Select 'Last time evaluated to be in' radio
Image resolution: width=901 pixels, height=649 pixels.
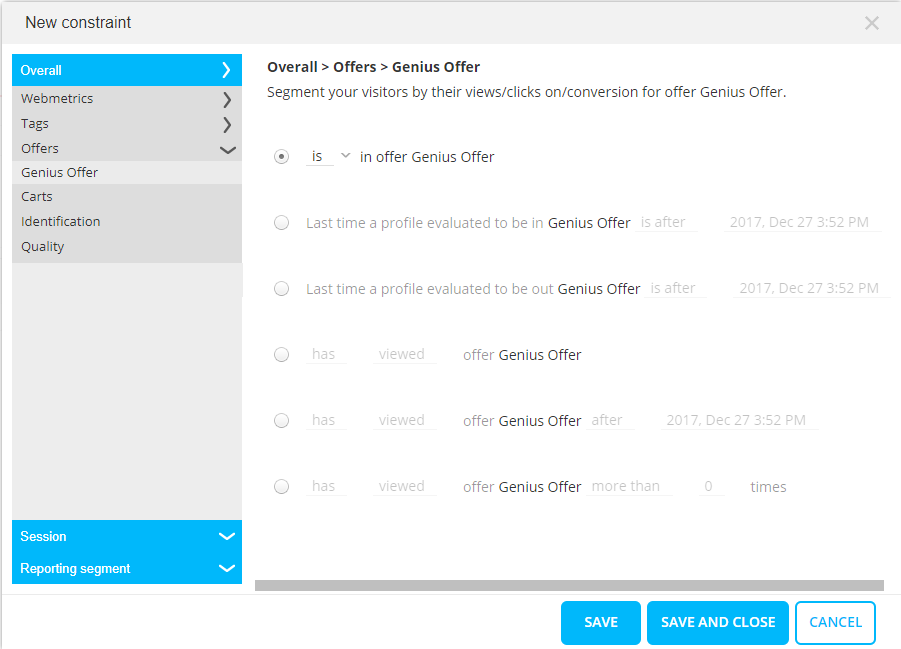[282, 223]
